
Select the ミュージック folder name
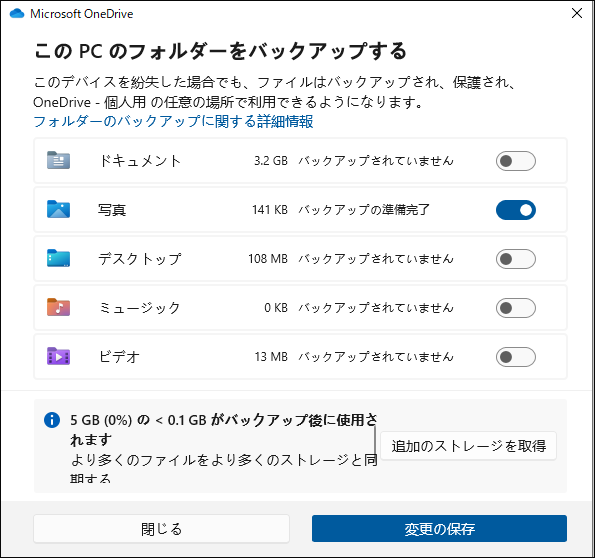point(139,308)
